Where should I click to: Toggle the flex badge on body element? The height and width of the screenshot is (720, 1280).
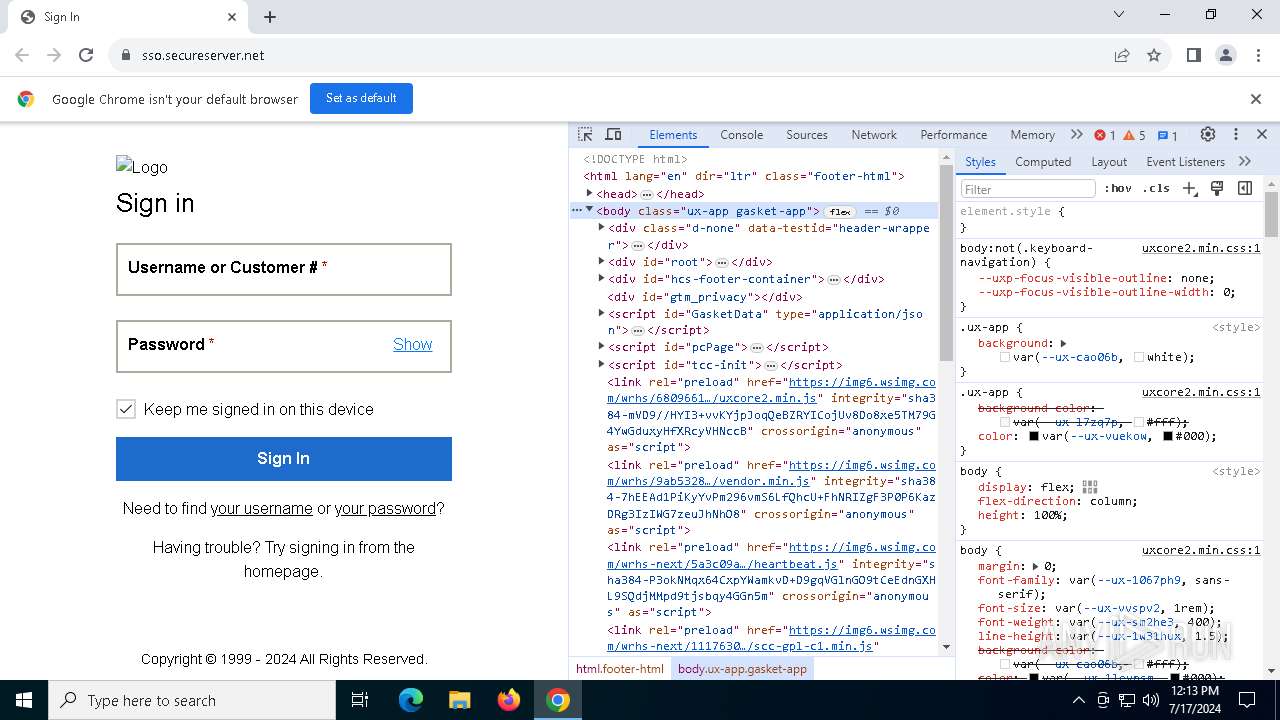[840, 212]
